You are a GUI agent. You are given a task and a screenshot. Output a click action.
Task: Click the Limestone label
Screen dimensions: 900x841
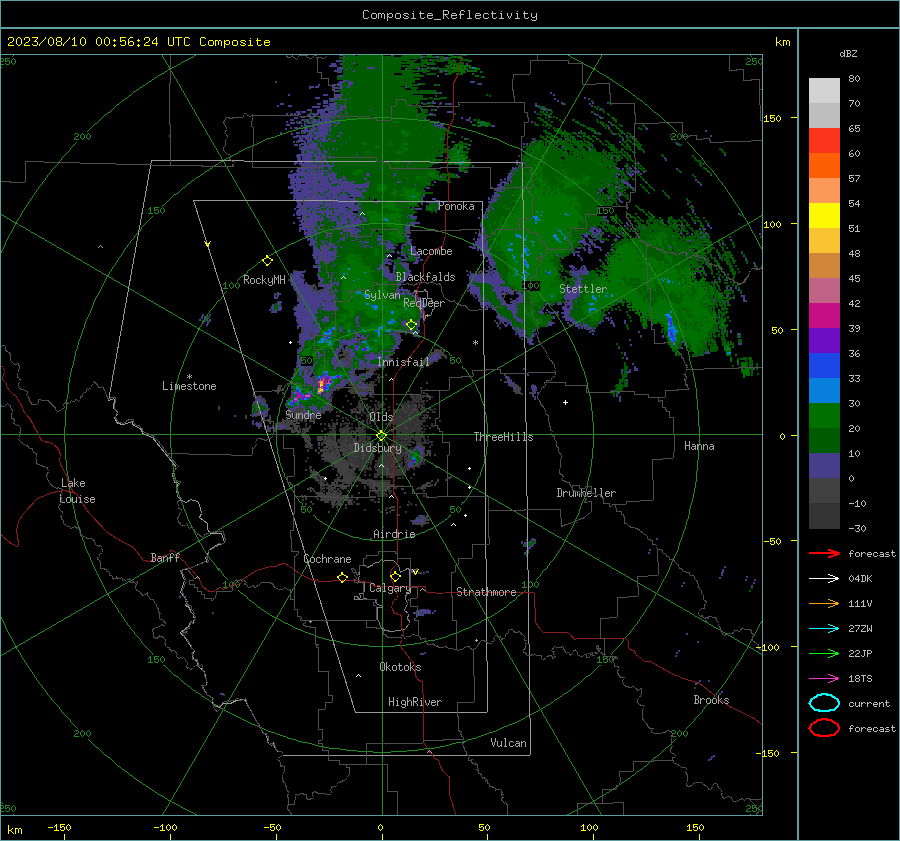[189, 386]
